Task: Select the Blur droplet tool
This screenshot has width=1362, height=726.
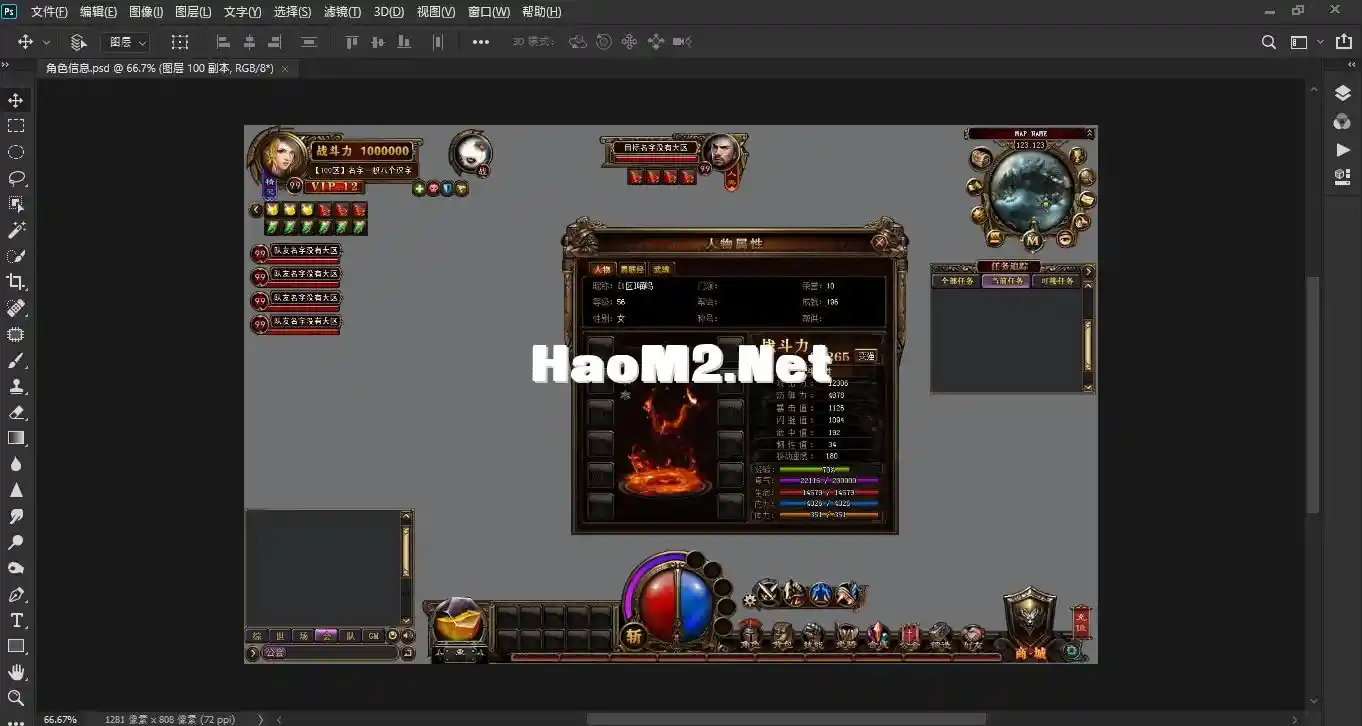Action: tap(16, 464)
